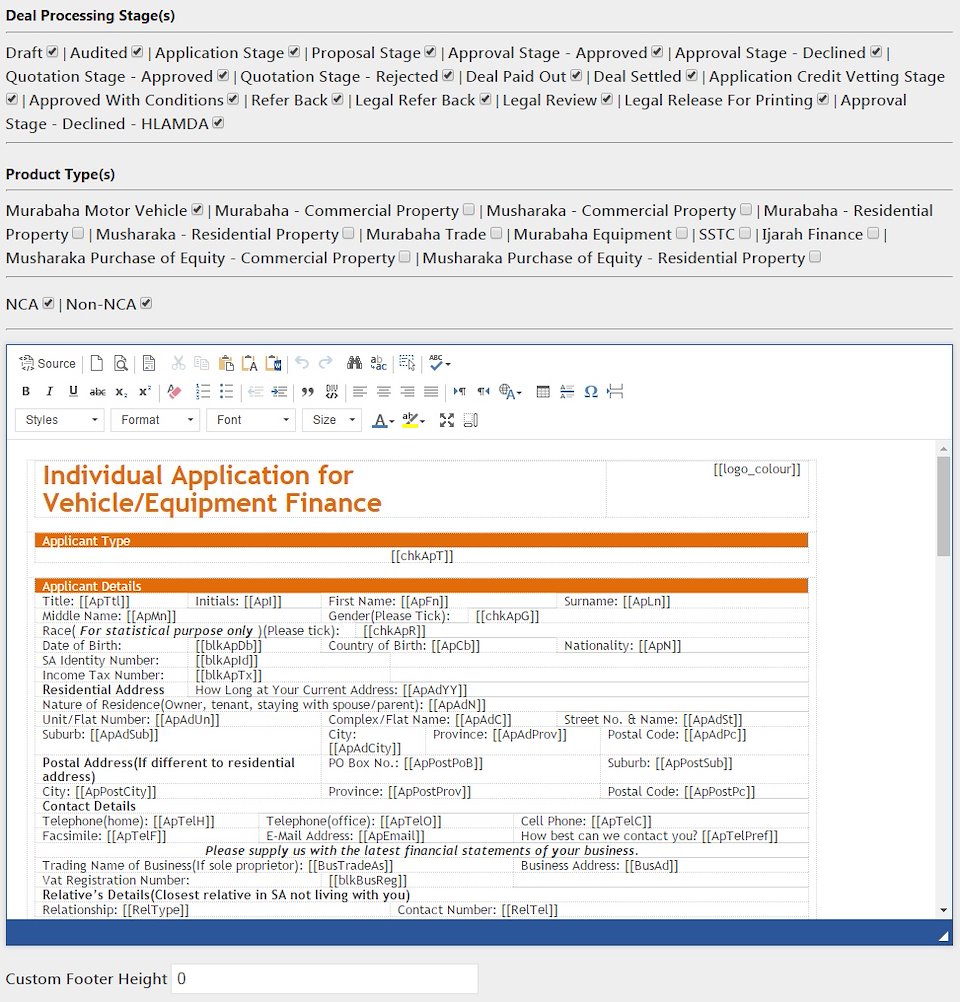Check the Murabaha Trade checkbox
The width and height of the screenshot is (960, 1002).
(496, 233)
